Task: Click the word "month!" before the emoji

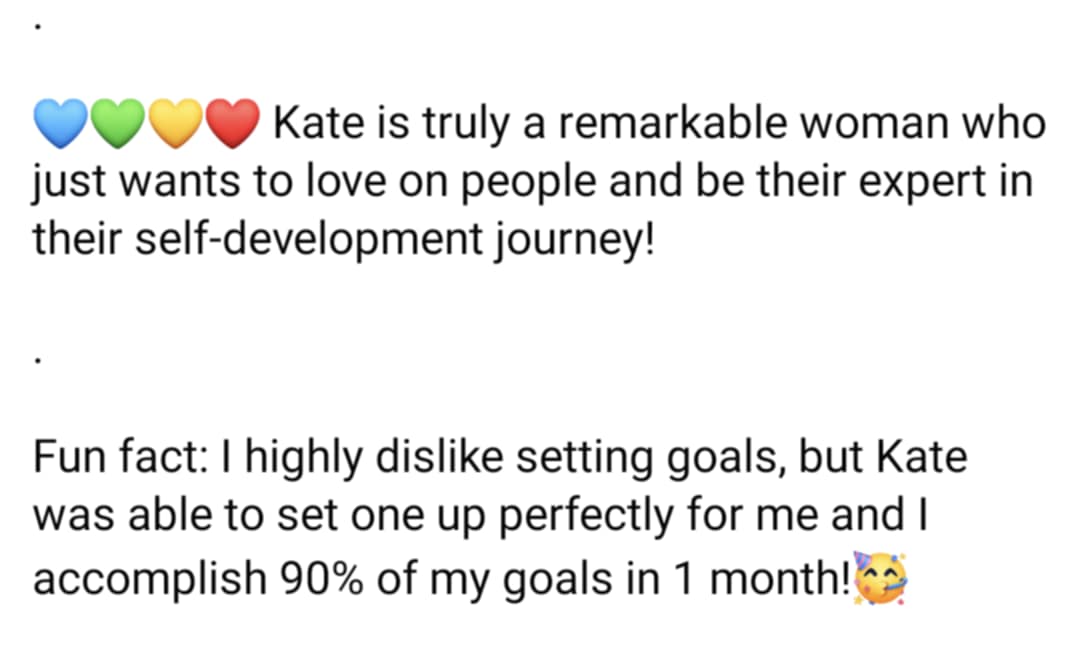Action: pyautogui.click(x=780, y=578)
